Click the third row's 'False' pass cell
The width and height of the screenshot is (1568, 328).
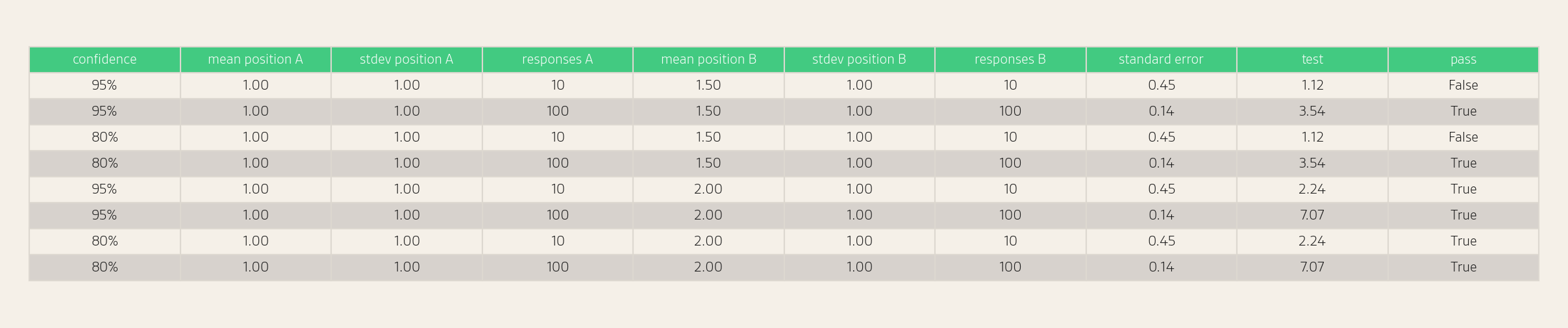click(1463, 138)
